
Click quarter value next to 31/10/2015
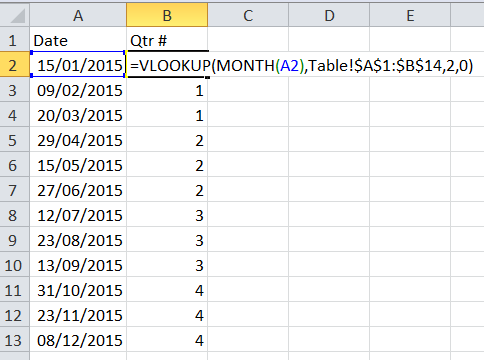[167, 290]
